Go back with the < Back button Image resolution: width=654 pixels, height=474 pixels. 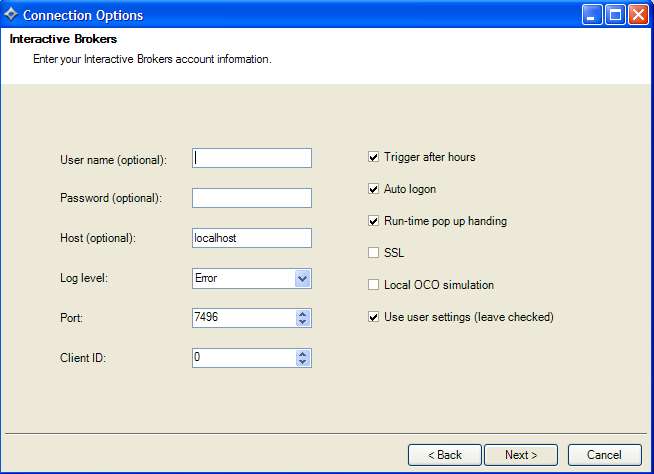point(445,455)
